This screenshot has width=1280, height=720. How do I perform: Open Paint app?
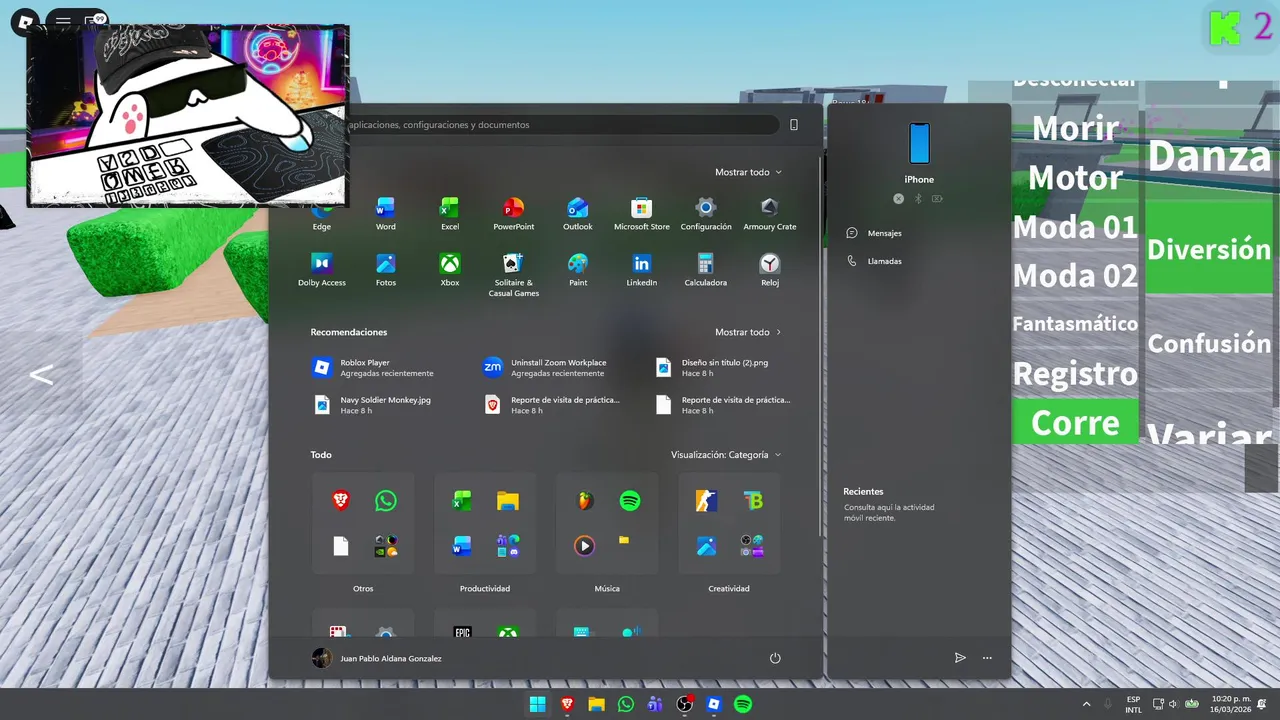[x=577, y=270]
